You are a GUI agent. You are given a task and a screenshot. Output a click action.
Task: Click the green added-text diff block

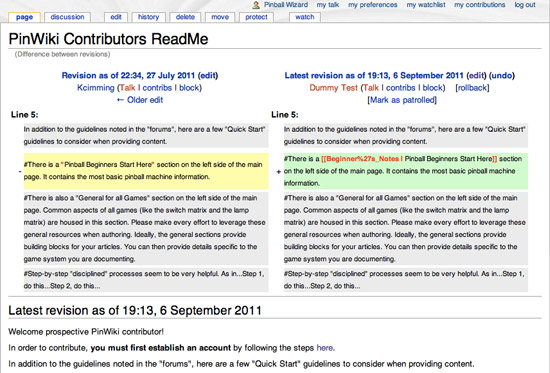[x=406, y=171]
